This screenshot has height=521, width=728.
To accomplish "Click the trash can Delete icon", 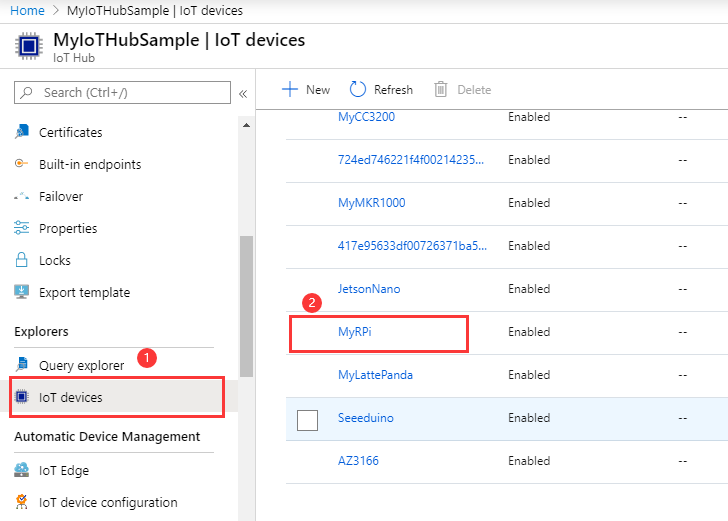I will 441,89.
